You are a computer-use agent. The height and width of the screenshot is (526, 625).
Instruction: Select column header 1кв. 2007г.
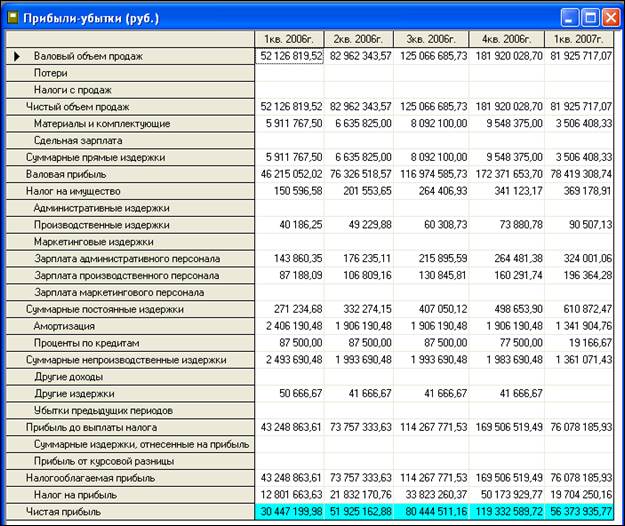pos(579,39)
